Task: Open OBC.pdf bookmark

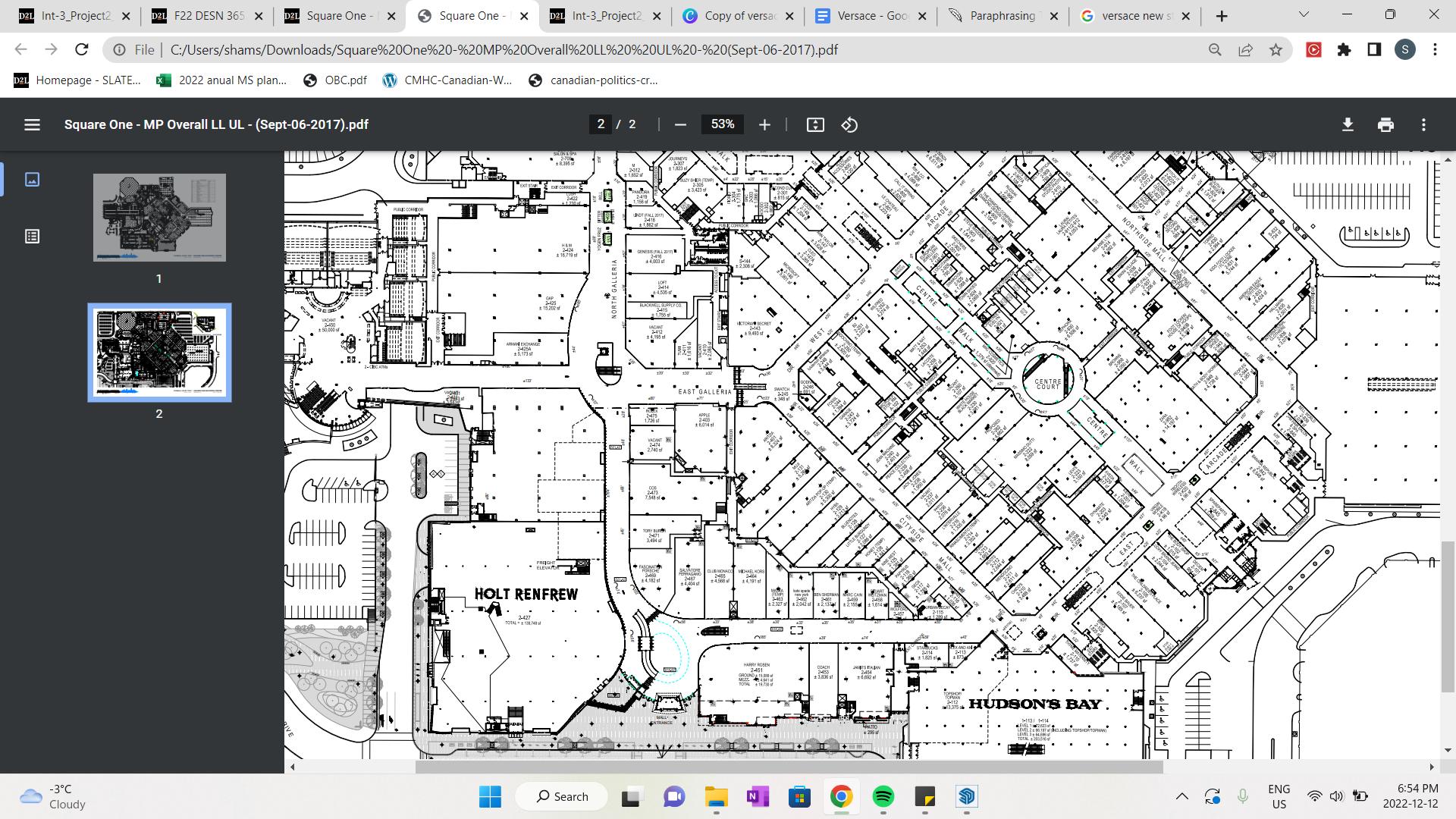Action: point(334,80)
